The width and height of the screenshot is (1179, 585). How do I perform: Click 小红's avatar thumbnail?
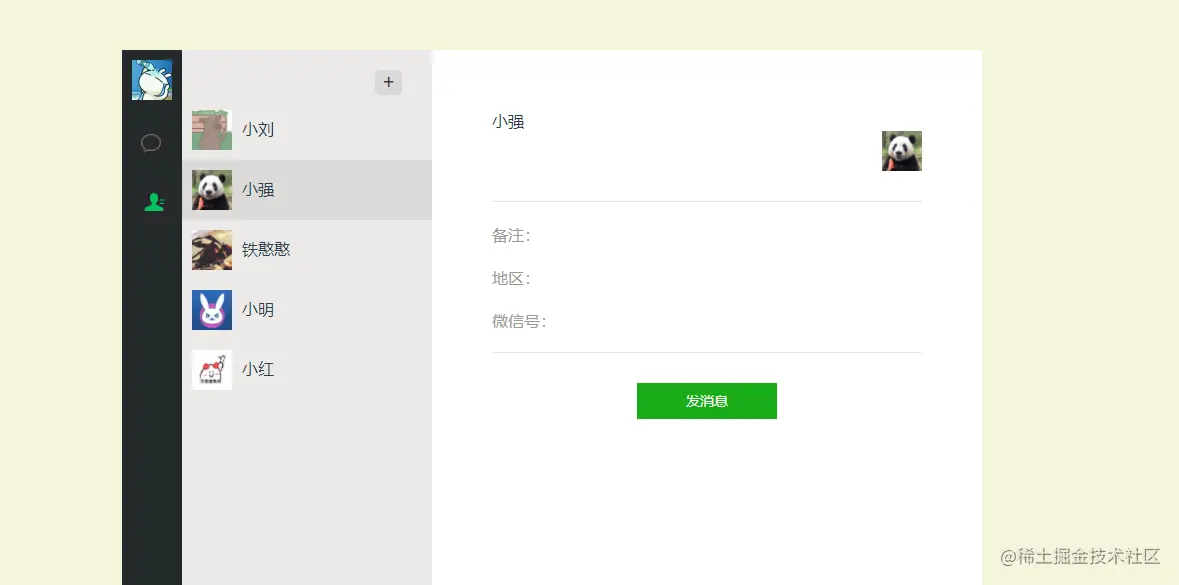click(x=212, y=370)
